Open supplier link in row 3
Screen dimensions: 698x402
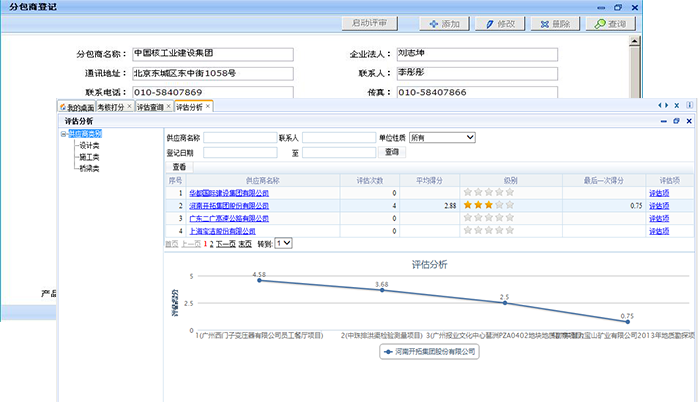click(229, 219)
